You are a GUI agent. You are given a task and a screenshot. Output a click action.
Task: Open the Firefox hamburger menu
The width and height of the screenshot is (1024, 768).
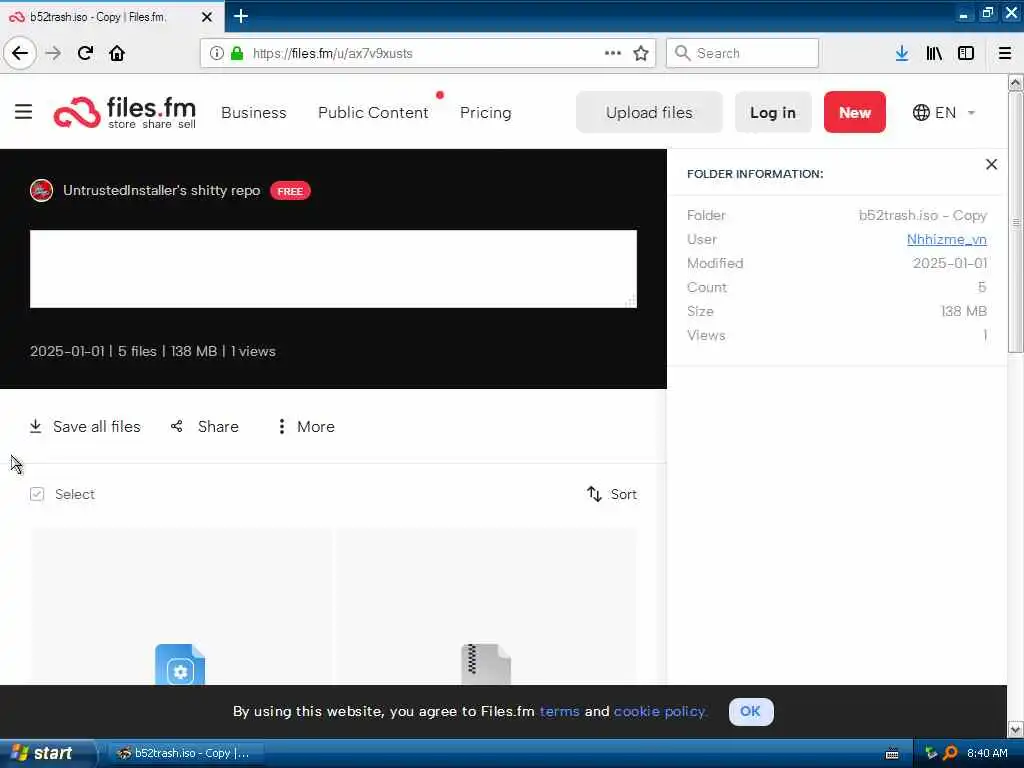coord(1005,53)
